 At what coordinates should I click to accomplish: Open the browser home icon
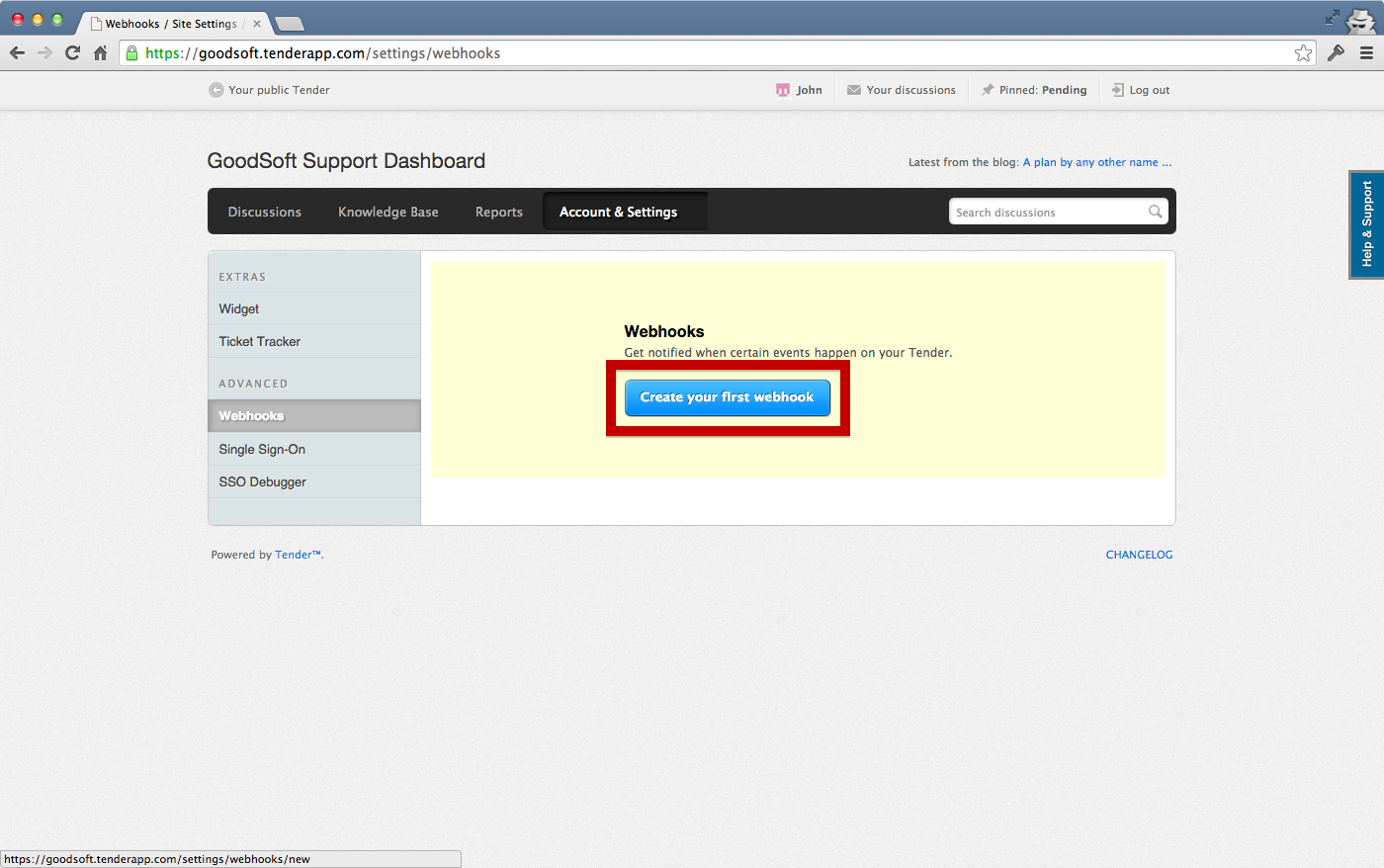tap(100, 53)
